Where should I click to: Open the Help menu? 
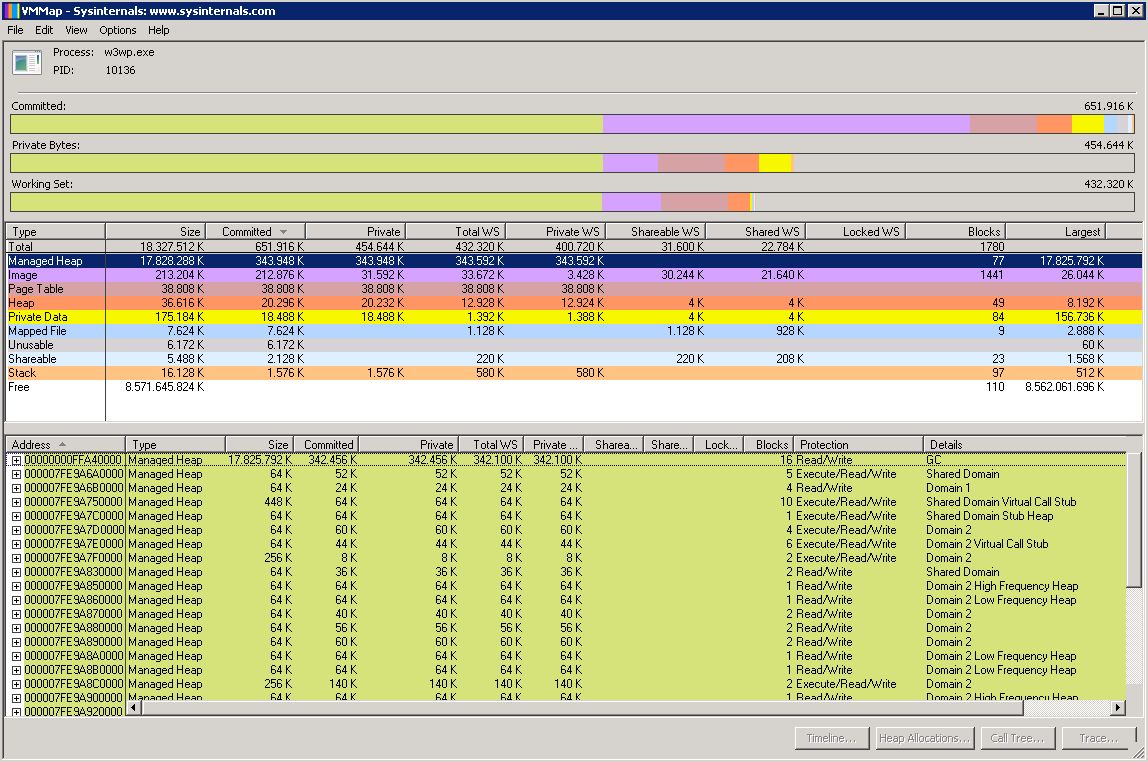coord(158,30)
